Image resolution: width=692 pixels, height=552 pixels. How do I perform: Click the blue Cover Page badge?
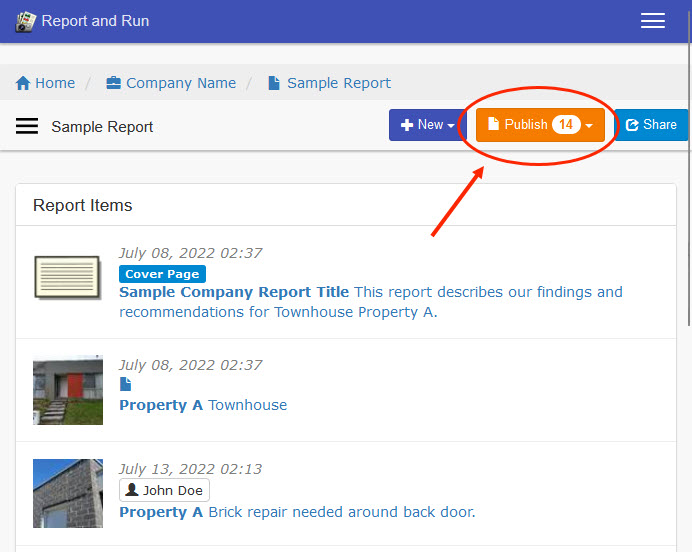tap(162, 274)
